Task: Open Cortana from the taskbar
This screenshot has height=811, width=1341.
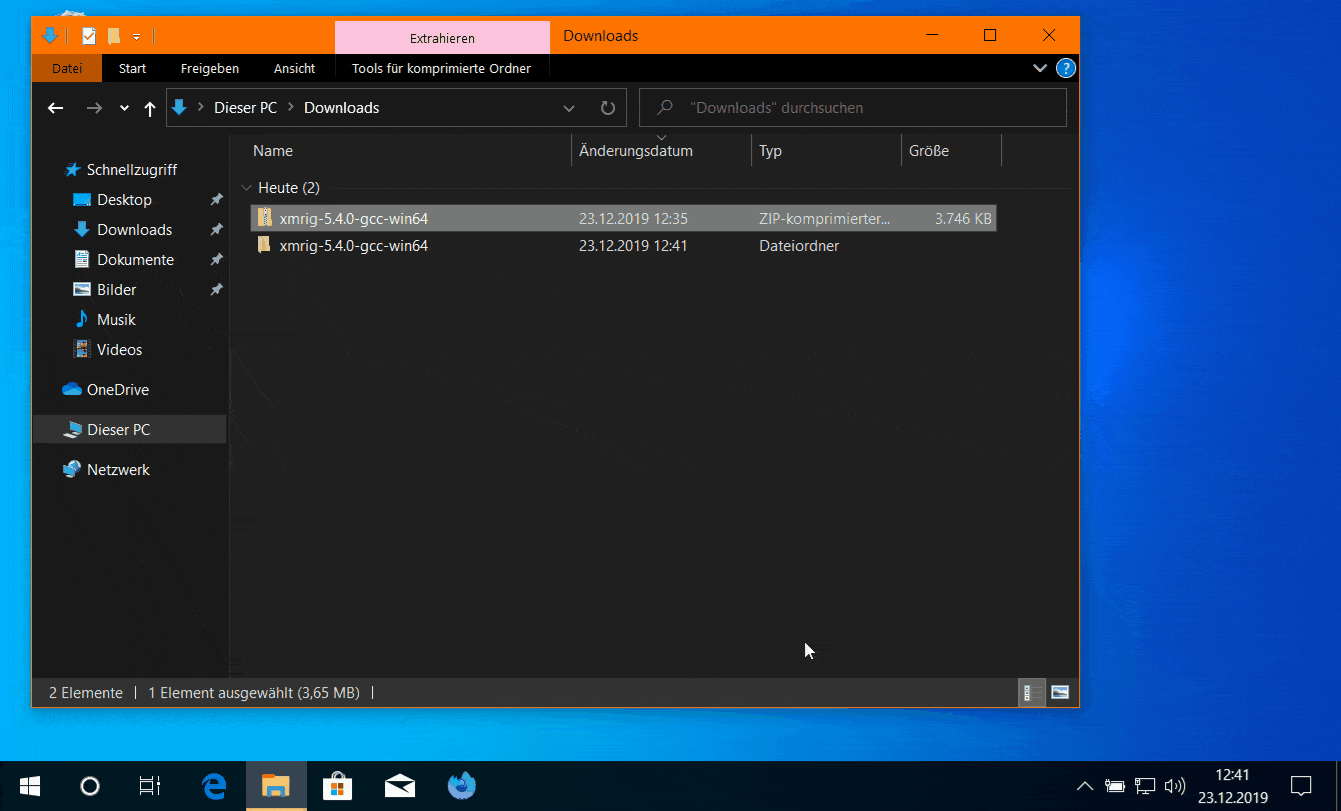Action: [x=90, y=786]
